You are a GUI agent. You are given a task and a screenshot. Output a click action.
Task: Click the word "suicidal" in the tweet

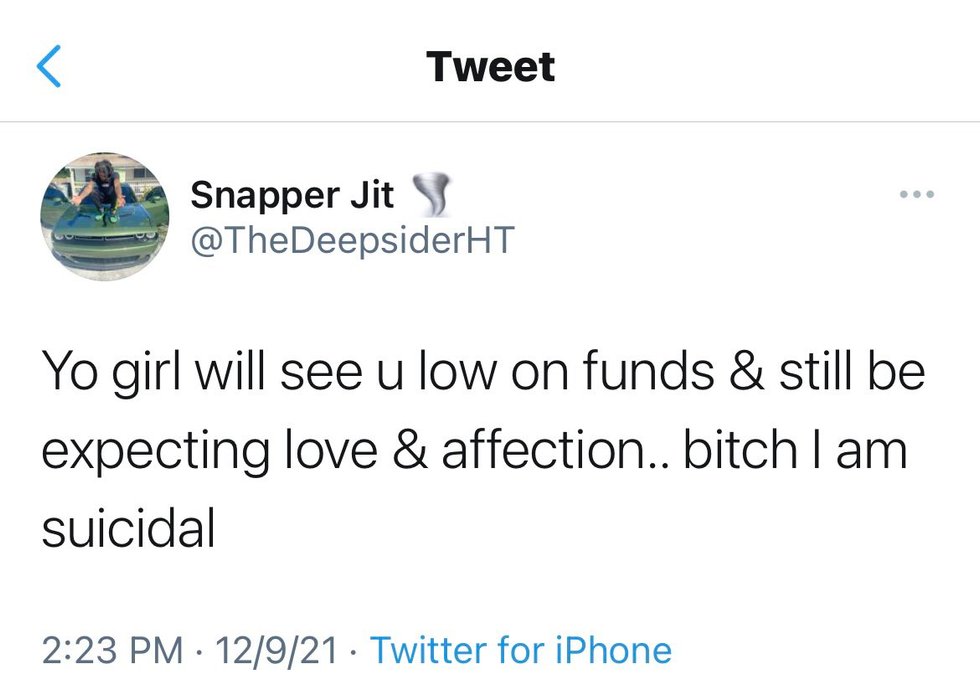coord(128,528)
